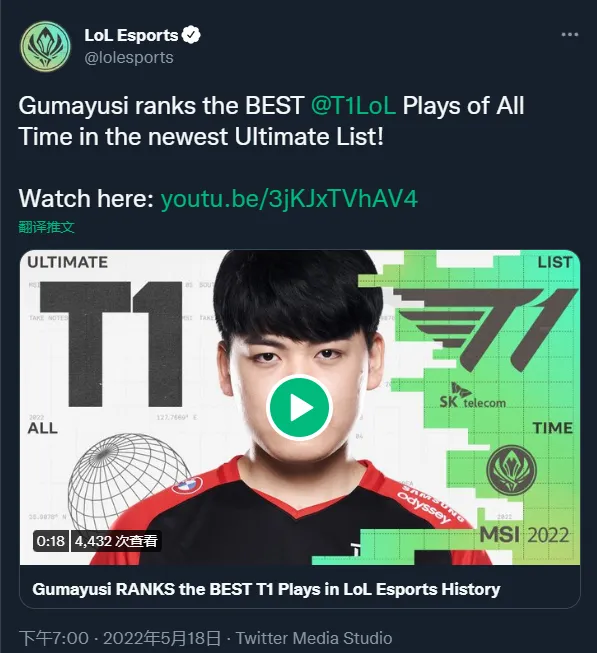Open the video card title about Gumayusi ranks
Image resolution: width=597 pixels, height=653 pixels.
[x=266, y=589]
